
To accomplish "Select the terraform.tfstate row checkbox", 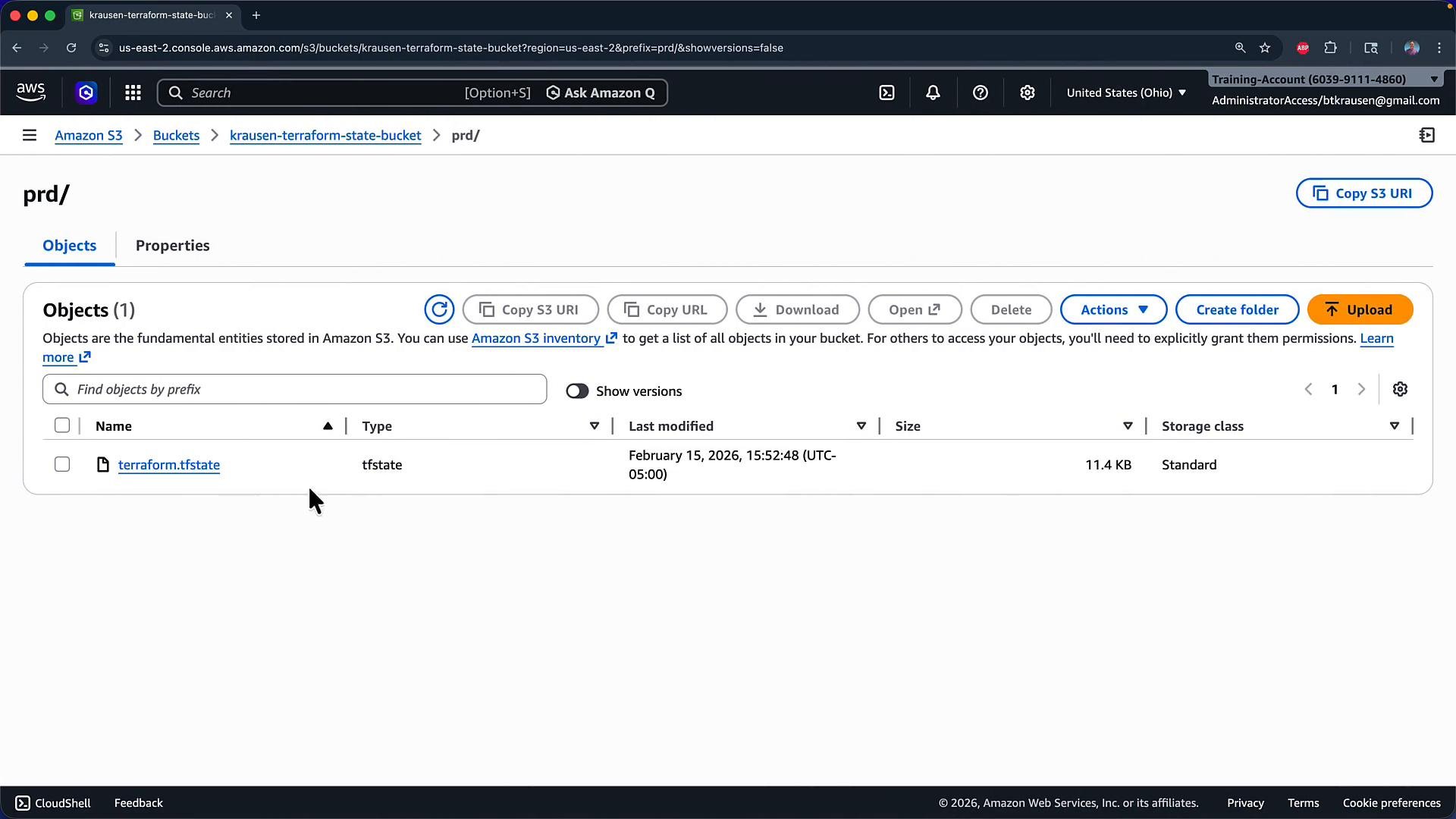I will (x=62, y=464).
